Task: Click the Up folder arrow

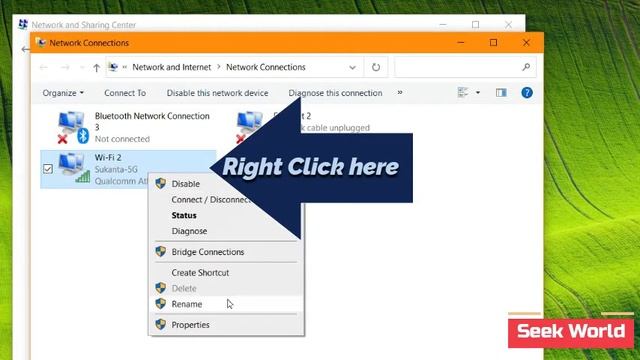Action: point(96,67)
